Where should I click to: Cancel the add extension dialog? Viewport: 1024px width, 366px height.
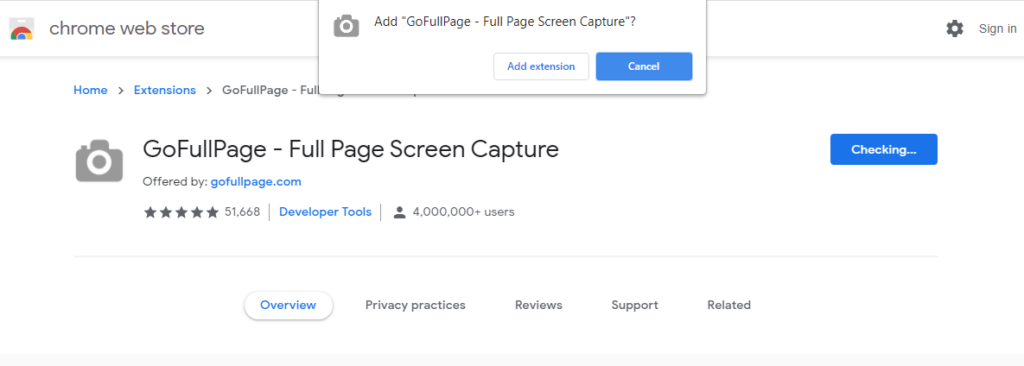(x=644, y=67)
